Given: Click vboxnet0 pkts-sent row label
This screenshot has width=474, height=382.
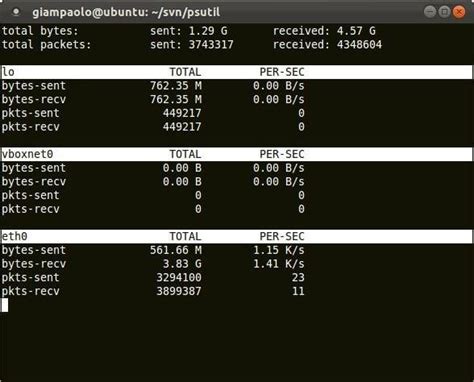Looking at the screenshot, I should pyautogui.click(x=30, y=195).
